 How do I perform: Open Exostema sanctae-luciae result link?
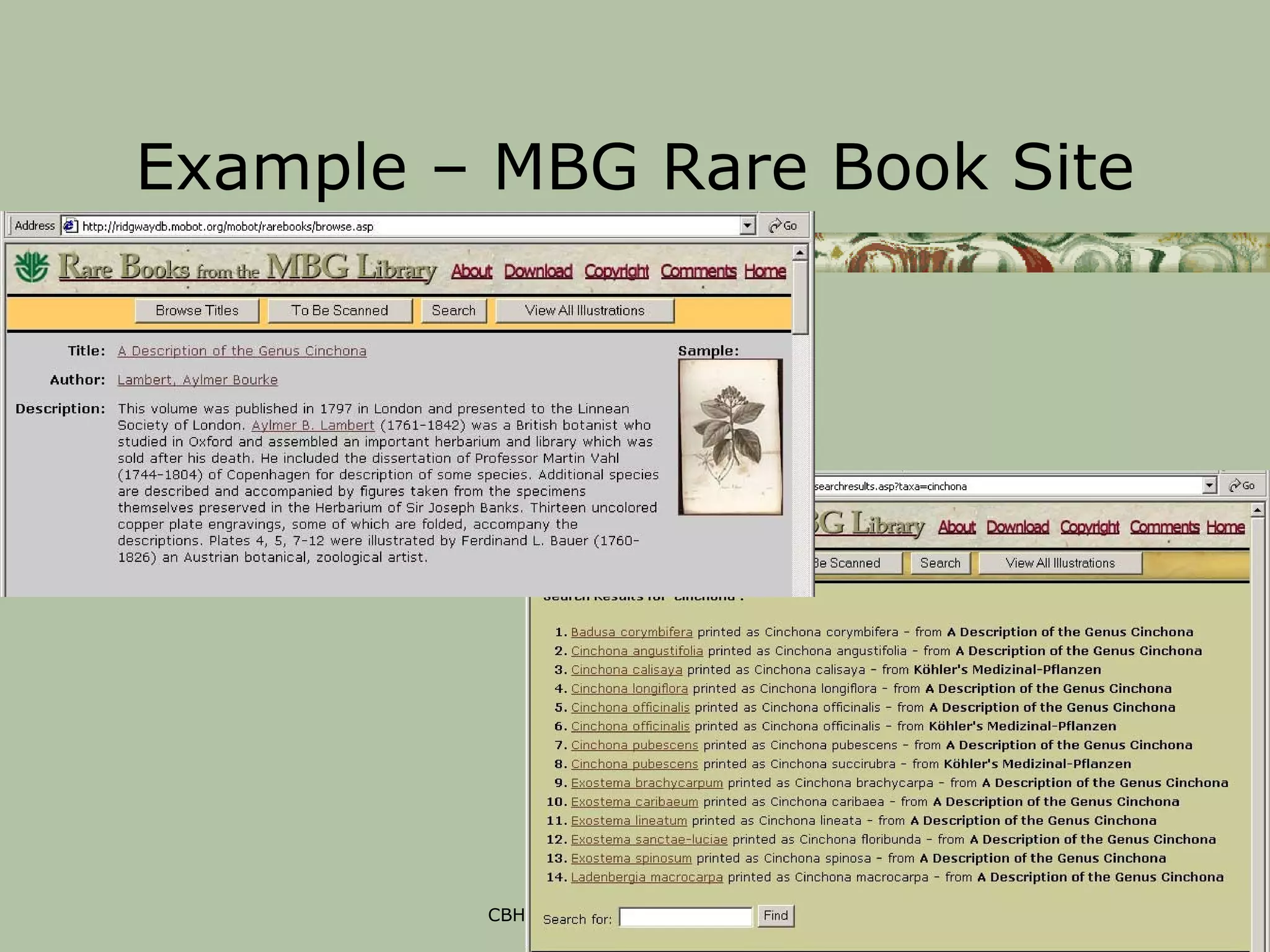[x=649, y=840]
